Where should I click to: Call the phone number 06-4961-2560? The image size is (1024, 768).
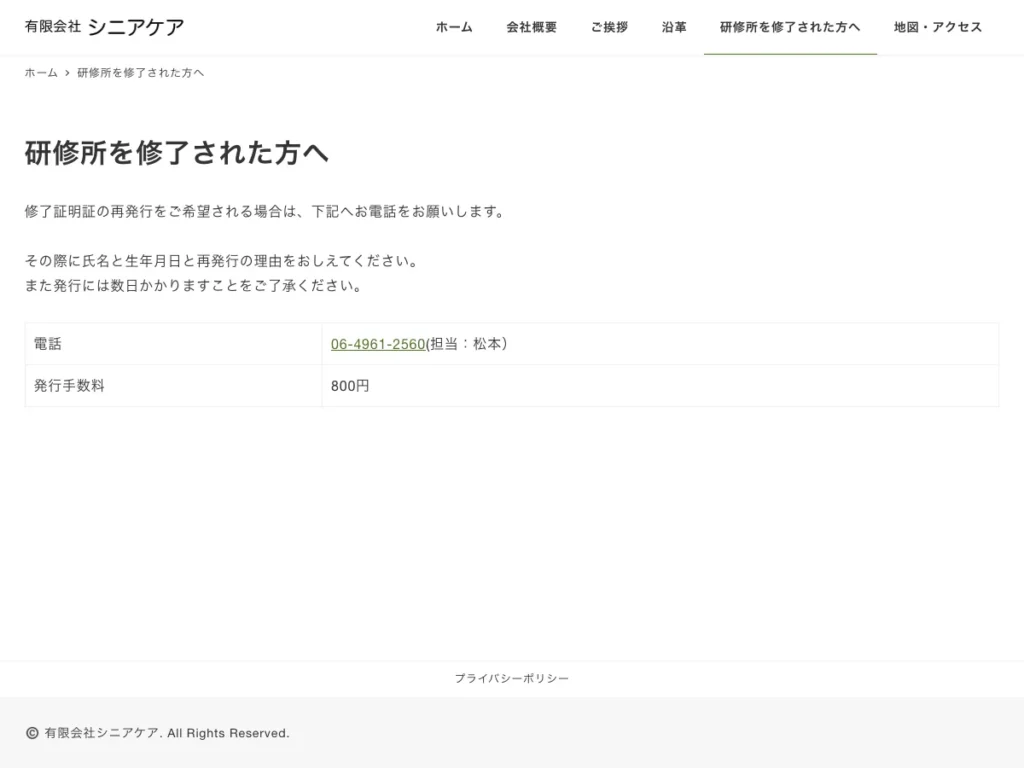click(x=378, y=344)
